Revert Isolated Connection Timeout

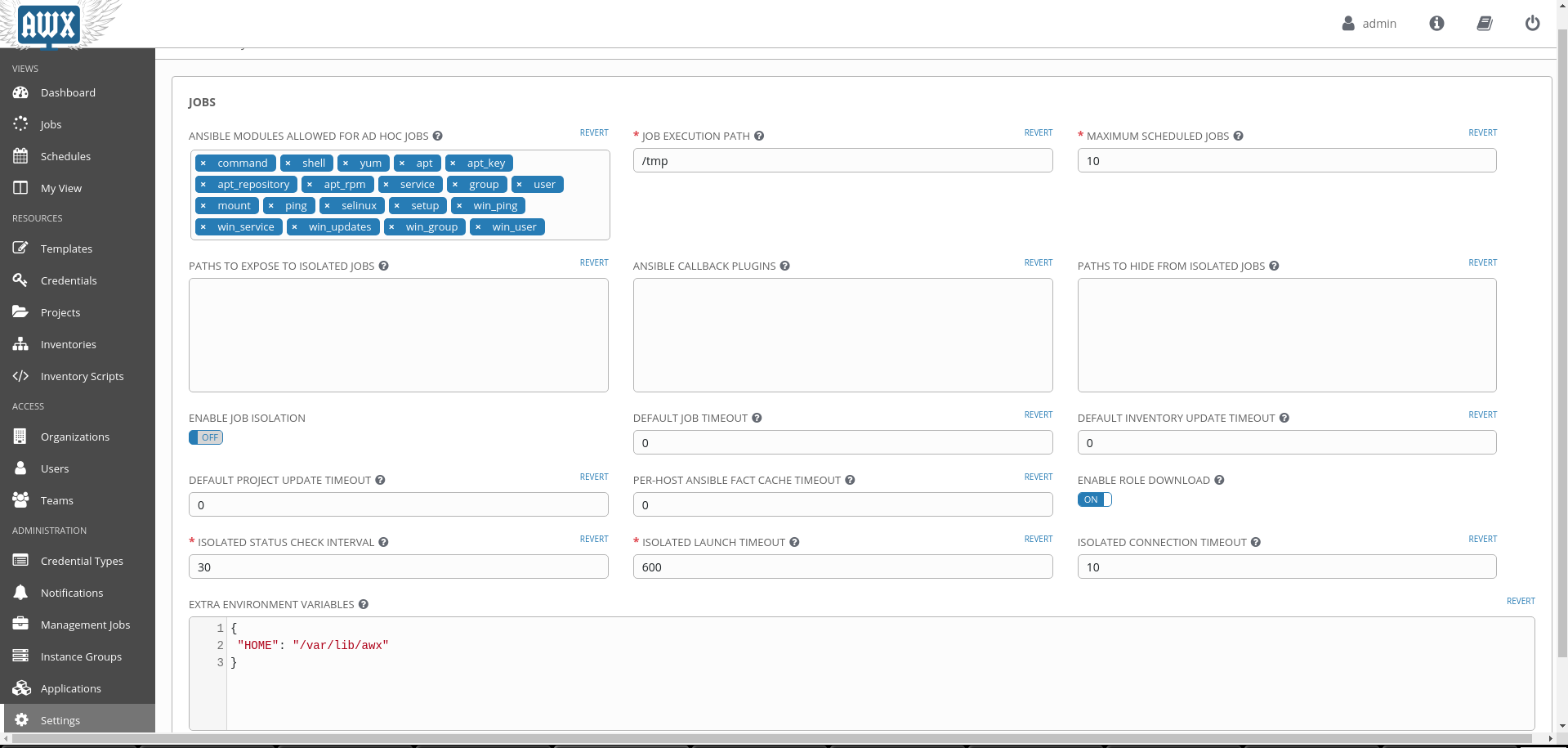(1482, 539)
